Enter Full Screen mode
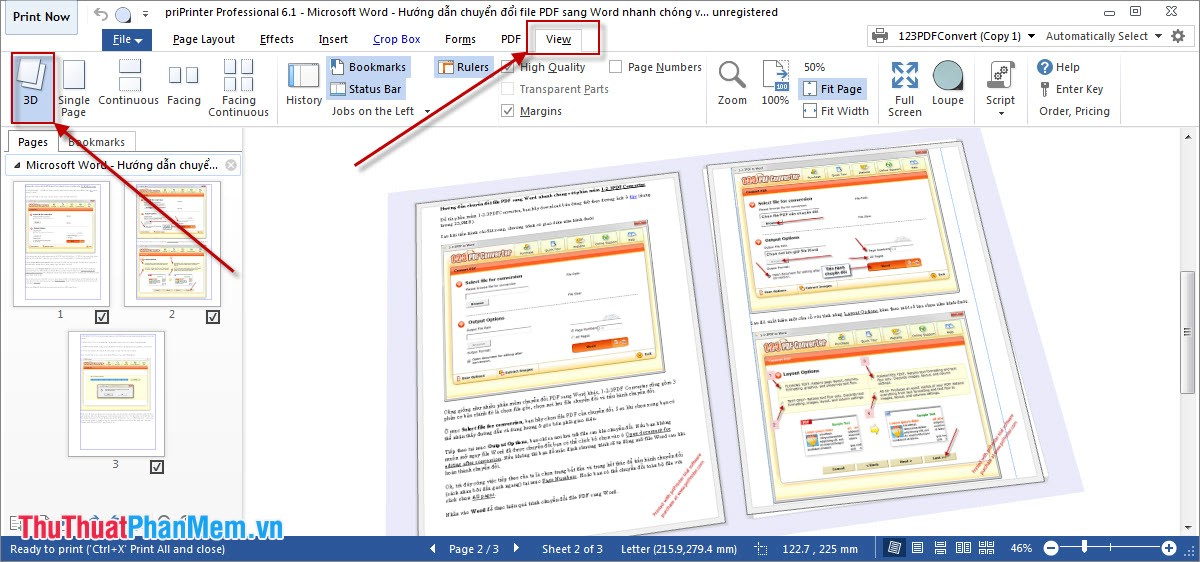Viewport: 1200px width, 562px height. tap(904, 88)
